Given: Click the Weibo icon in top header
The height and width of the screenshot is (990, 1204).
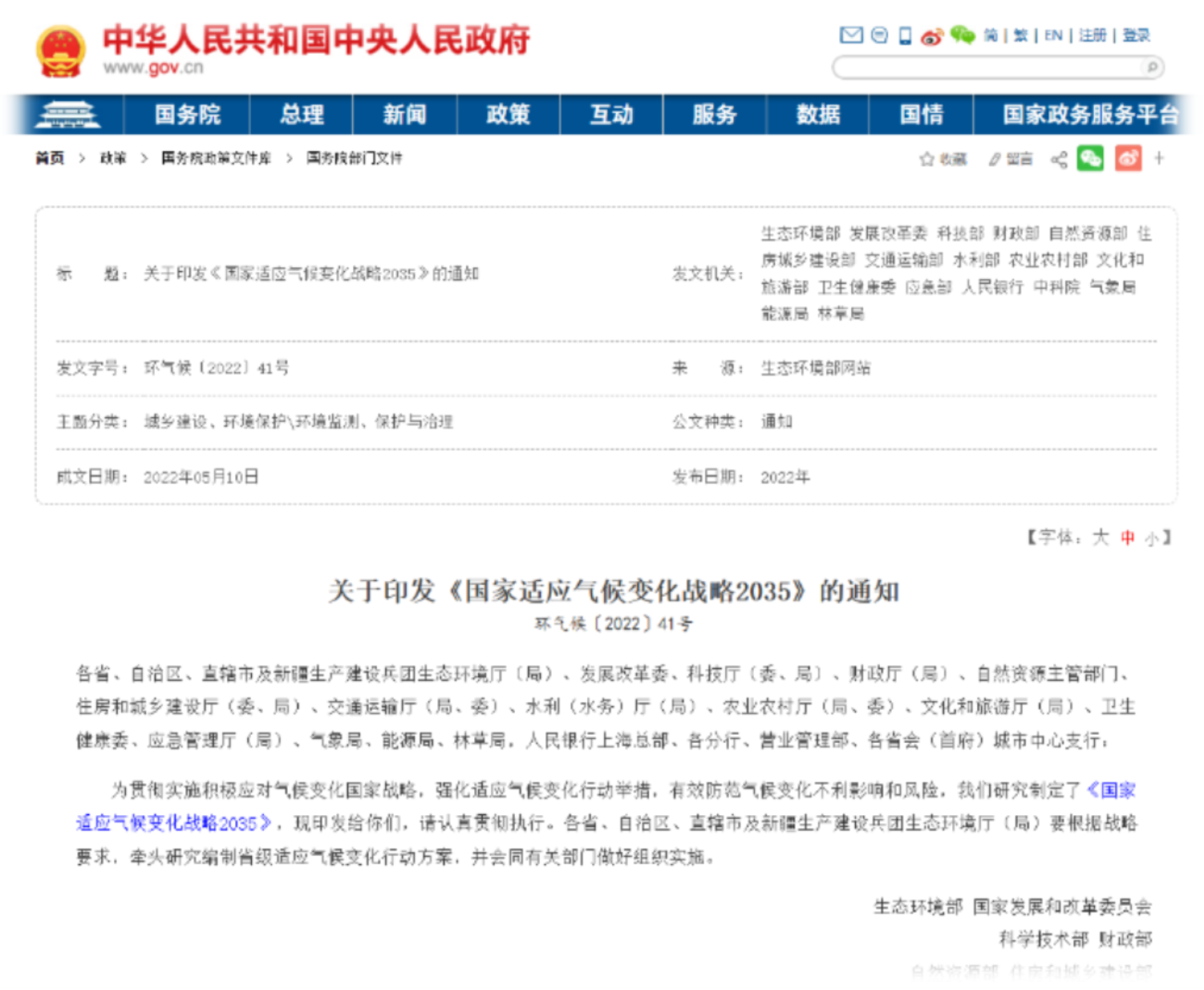Looking at the screenshot, I should pos(931,36).
